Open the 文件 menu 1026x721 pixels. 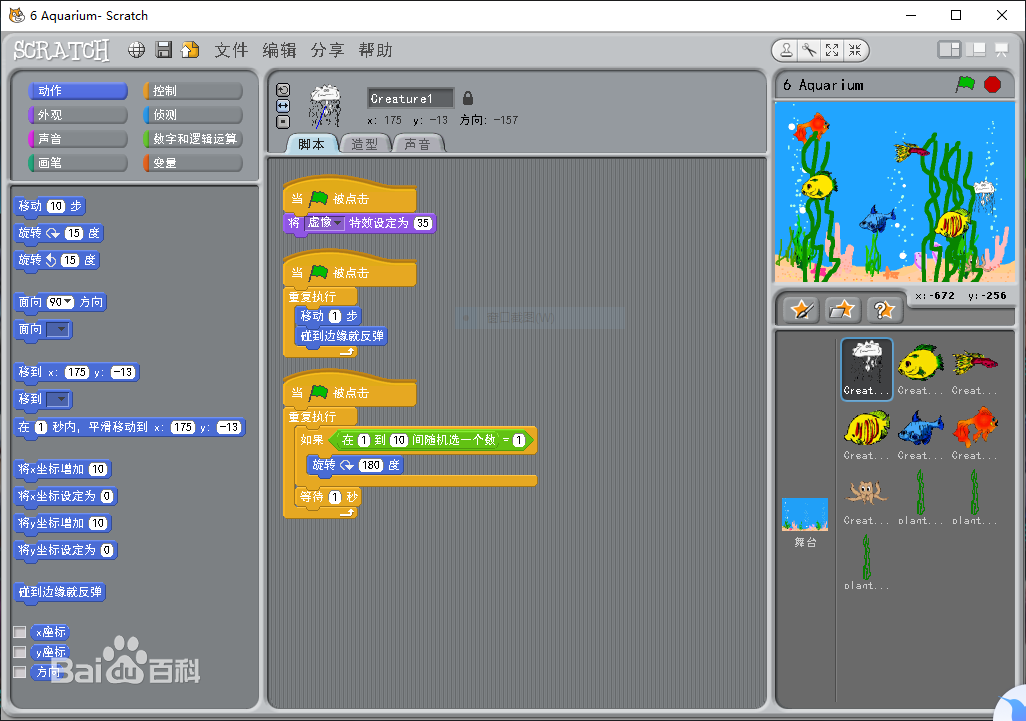point(232,50)
